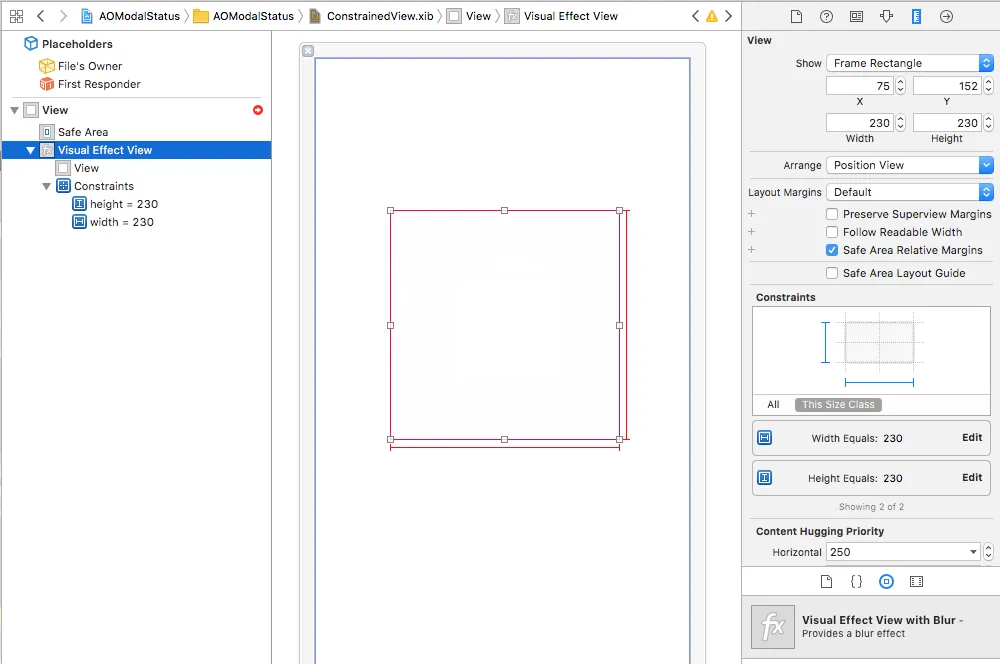Click the Y position stepper

tap(988, 85)
